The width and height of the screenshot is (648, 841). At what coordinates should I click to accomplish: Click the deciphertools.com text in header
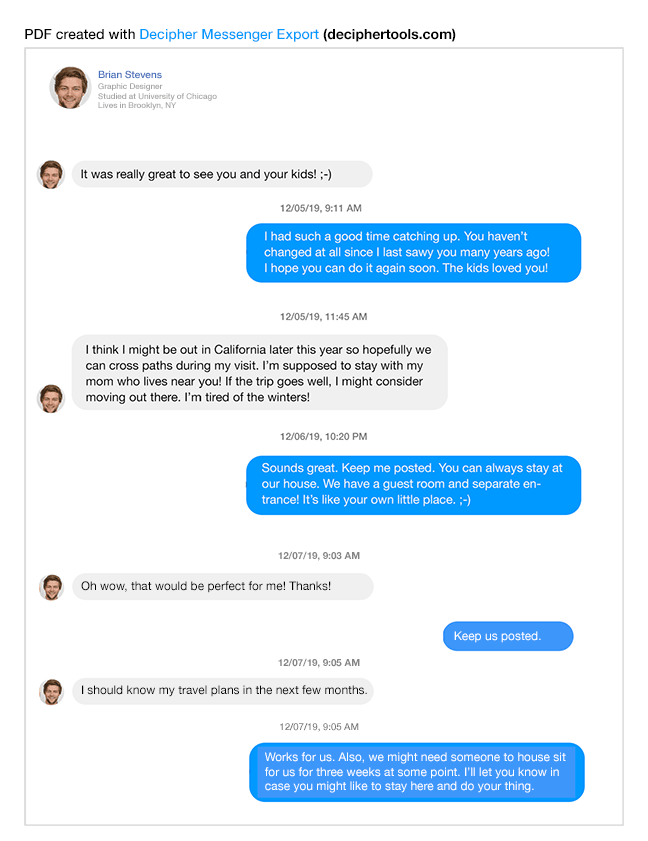coord(389,35)
